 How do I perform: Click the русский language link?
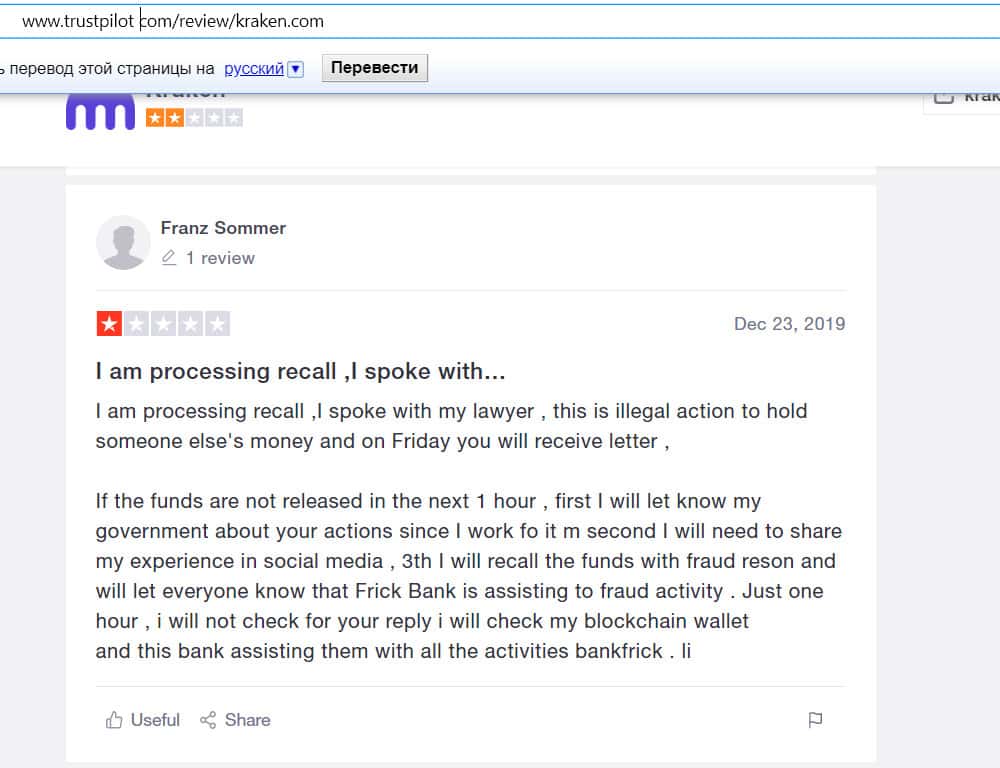click(254, 69)
